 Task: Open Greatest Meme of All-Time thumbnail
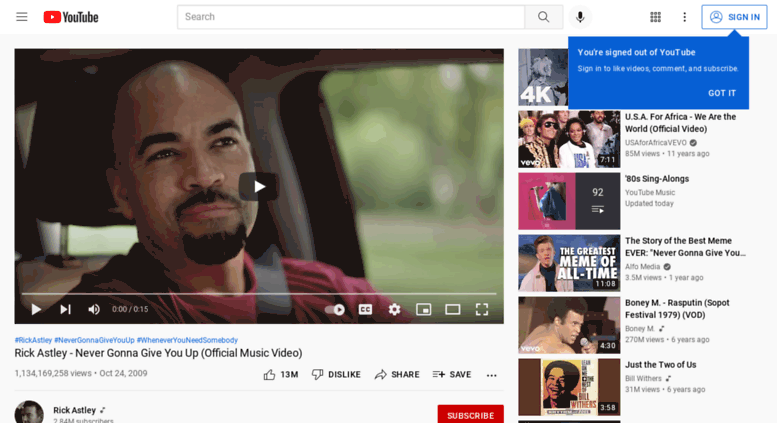[569, 263]
